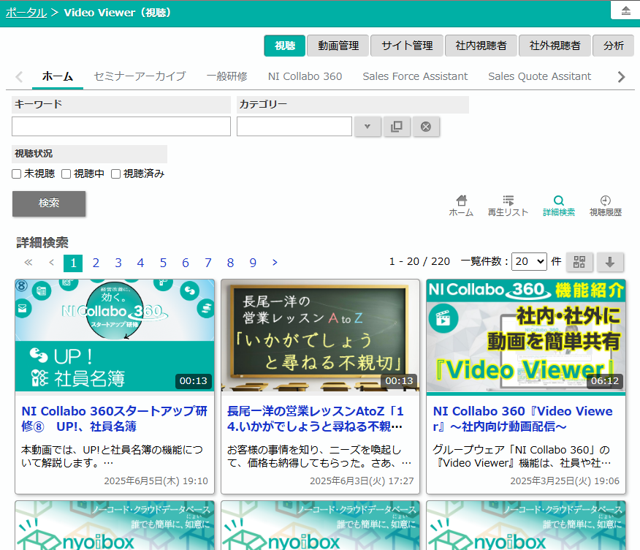Open the 社外視聴者 tab
640x550 pixels.
coord(555,45)
